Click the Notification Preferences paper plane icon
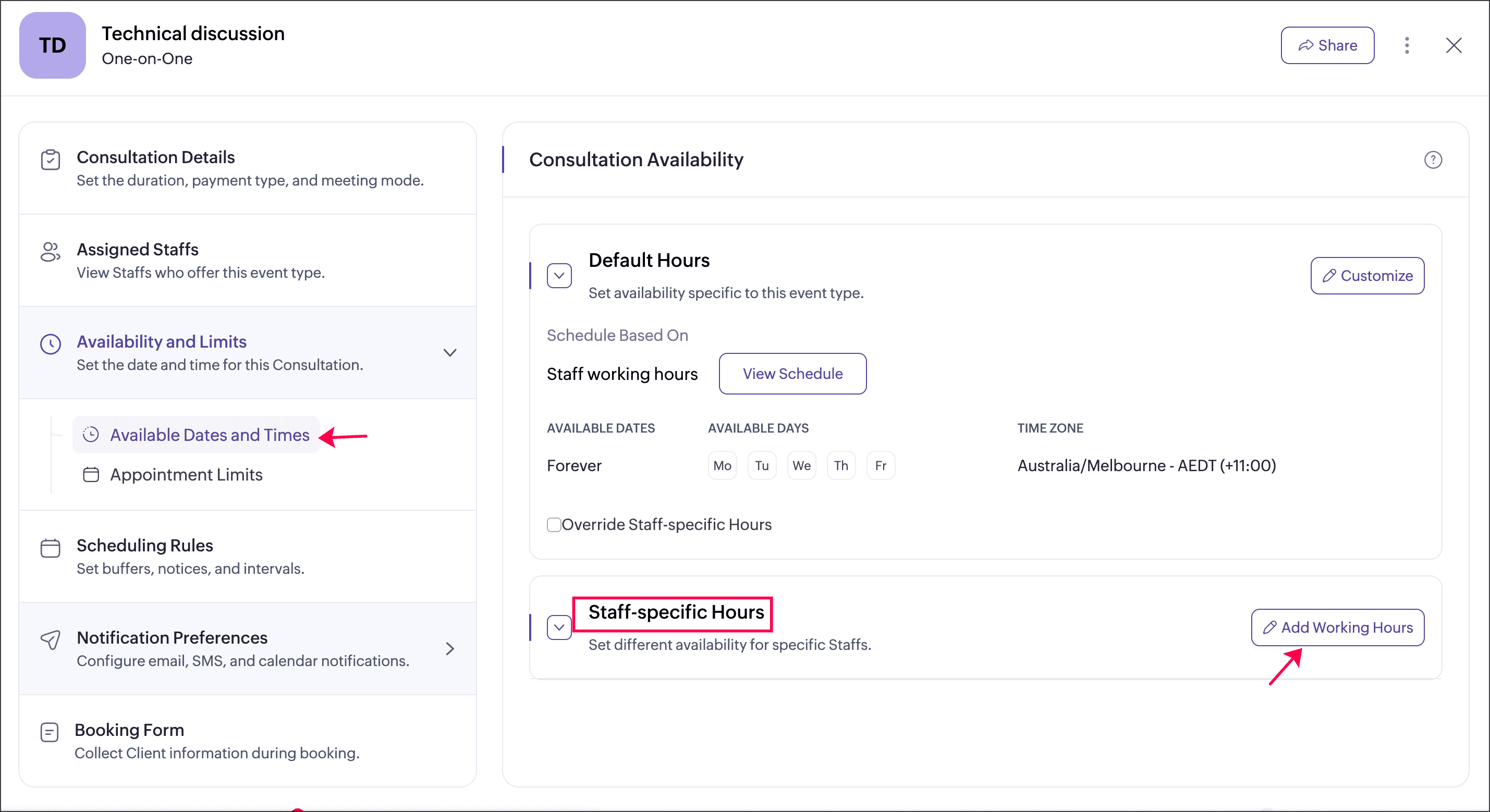This screenshot has height=812, width=1490. tap(51, 639)
